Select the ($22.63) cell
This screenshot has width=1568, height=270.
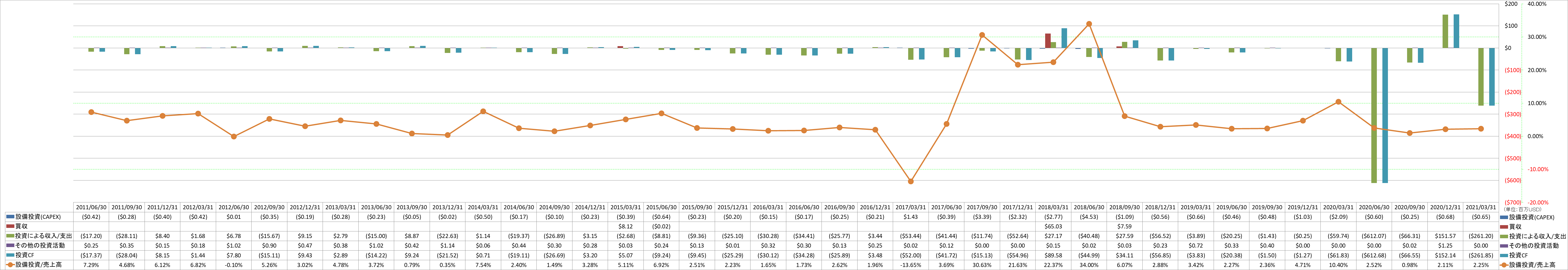[x=447, y=236]
